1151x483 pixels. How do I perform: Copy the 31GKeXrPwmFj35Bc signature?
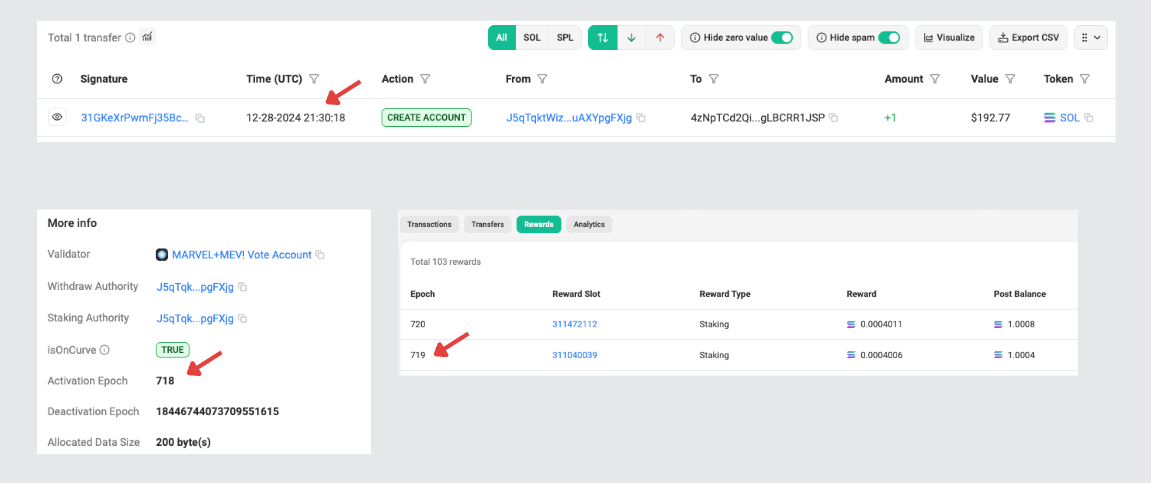(200, 117)
